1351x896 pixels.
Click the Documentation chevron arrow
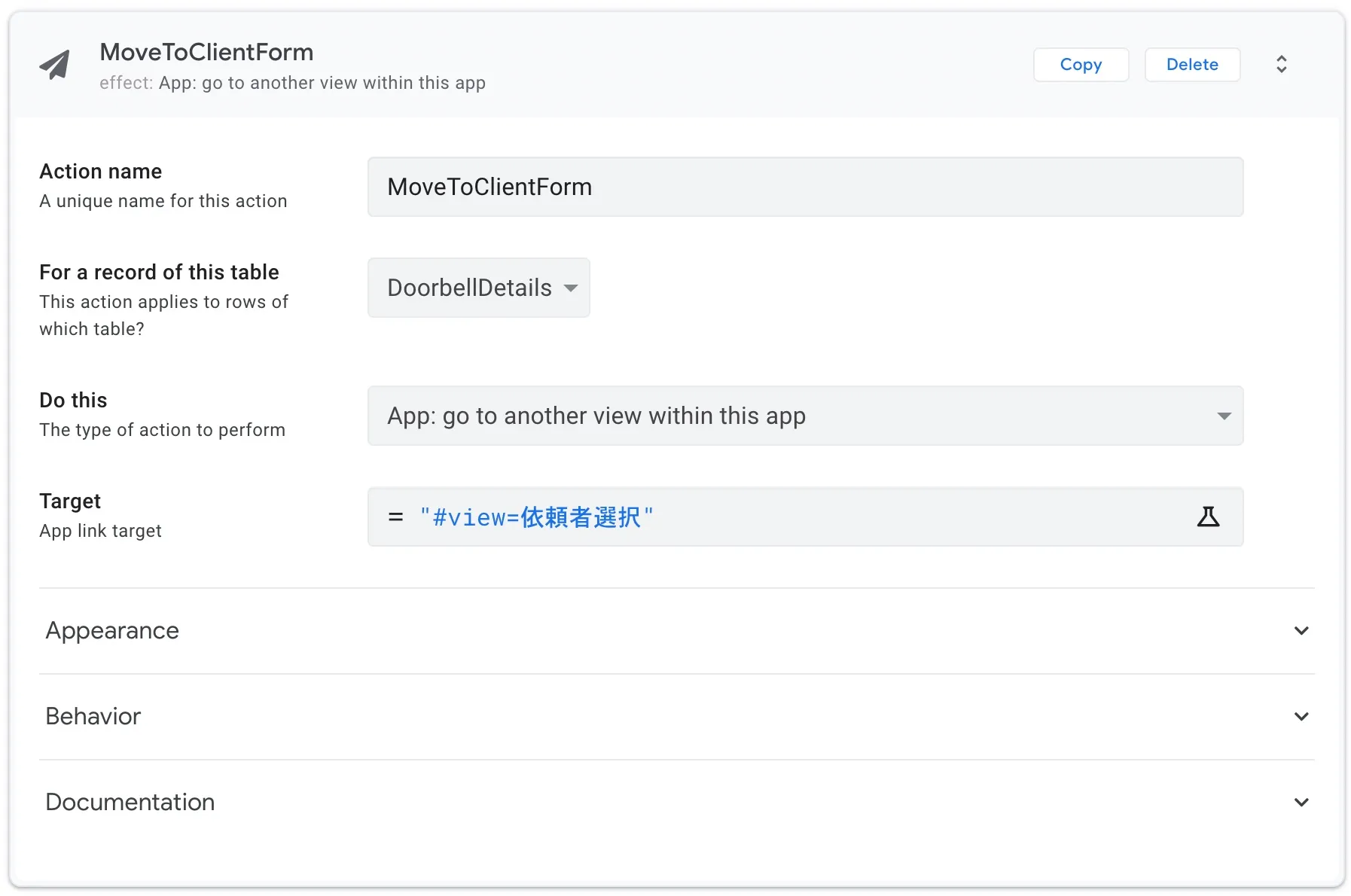[1301, 803]
